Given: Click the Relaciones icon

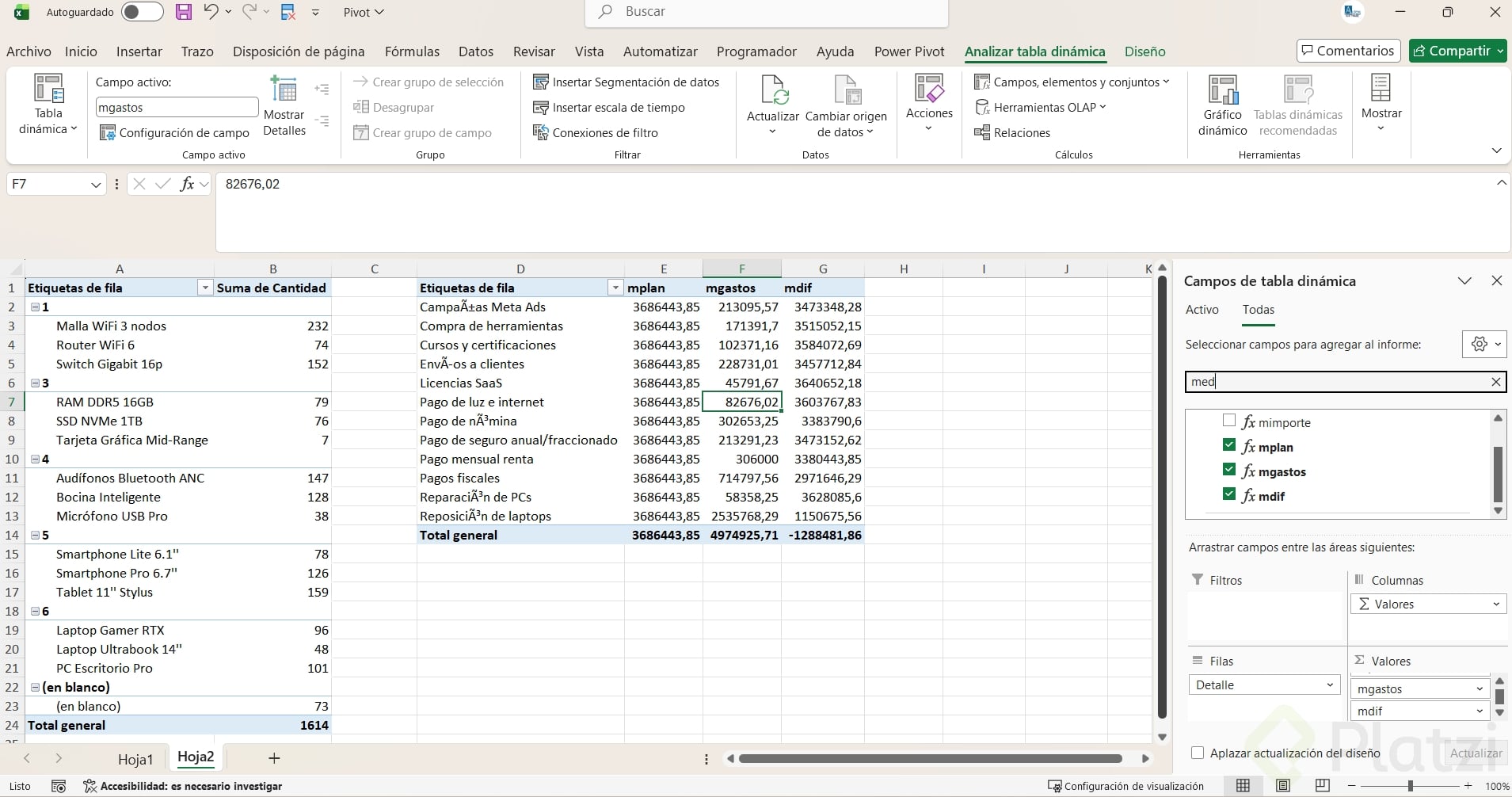Looking at the screenshot, I should click(x=982, y=132).
